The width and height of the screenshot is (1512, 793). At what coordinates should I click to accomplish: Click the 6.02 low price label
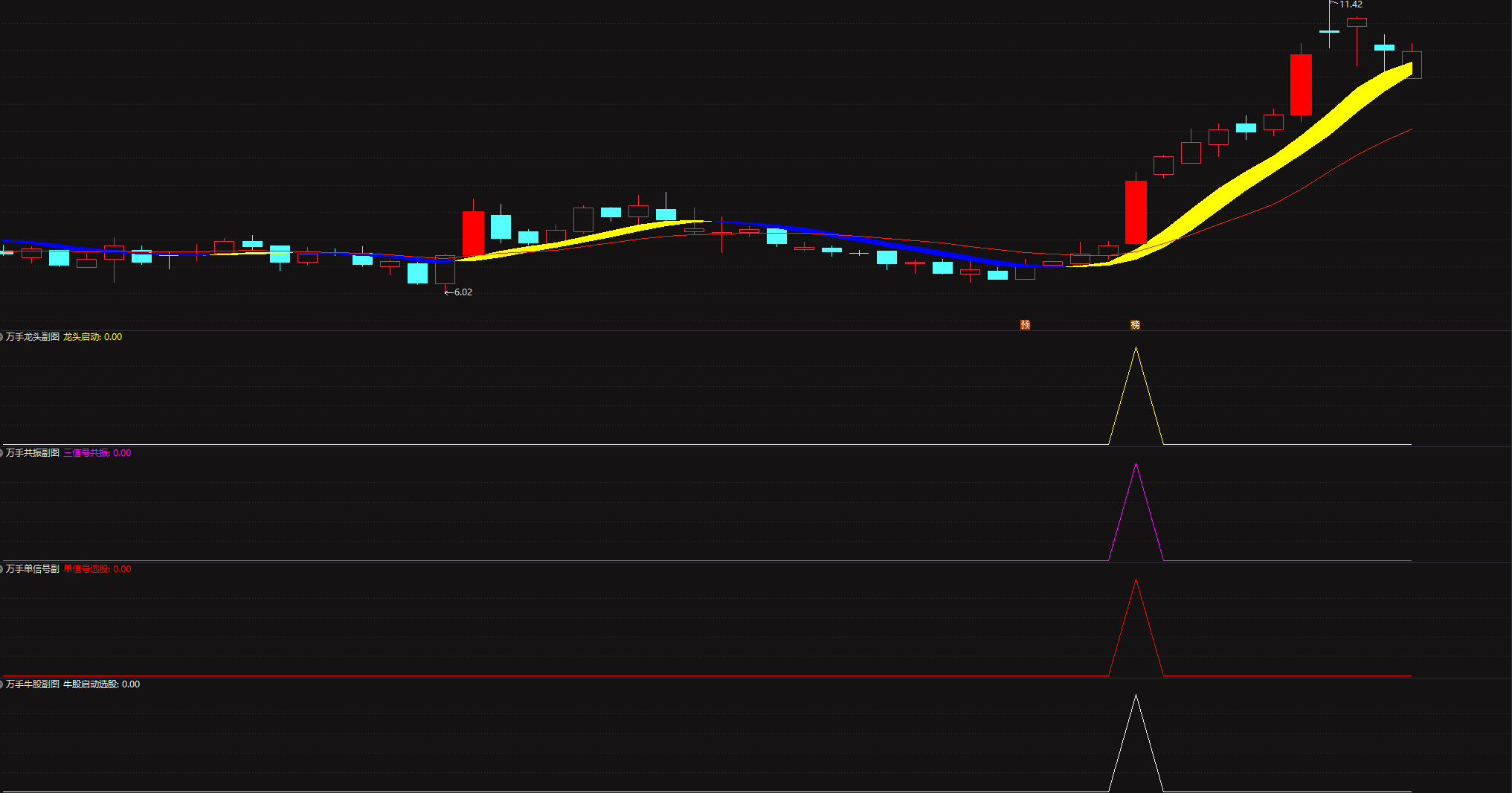(463, 292)
